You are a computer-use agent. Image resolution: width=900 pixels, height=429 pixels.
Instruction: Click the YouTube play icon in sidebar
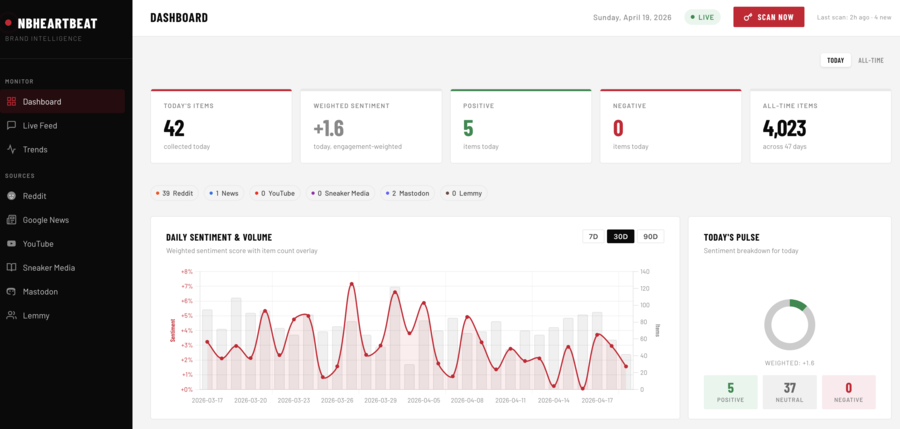[x=11, y=244]
